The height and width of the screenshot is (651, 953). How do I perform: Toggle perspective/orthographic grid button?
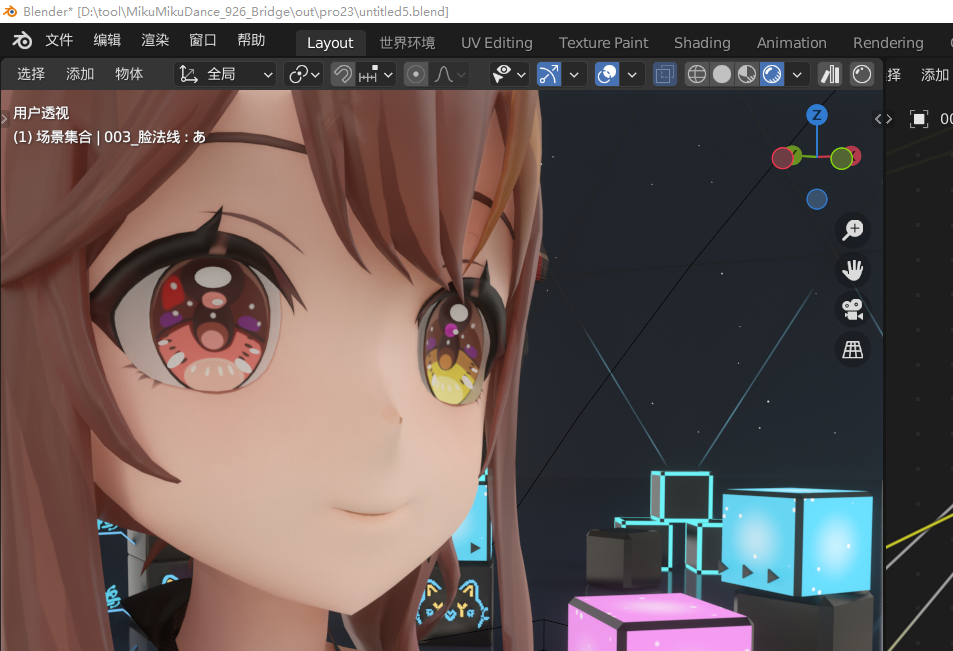[853, 350]
